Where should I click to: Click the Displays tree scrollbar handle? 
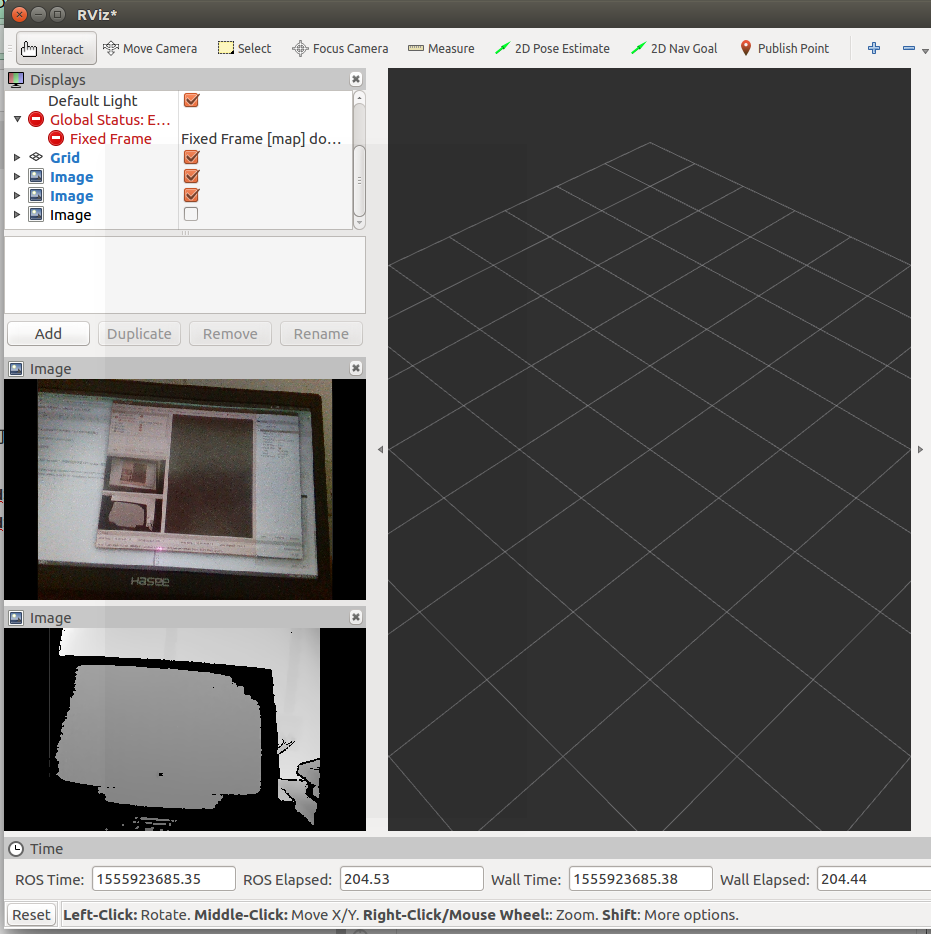[x=359, y=180]
